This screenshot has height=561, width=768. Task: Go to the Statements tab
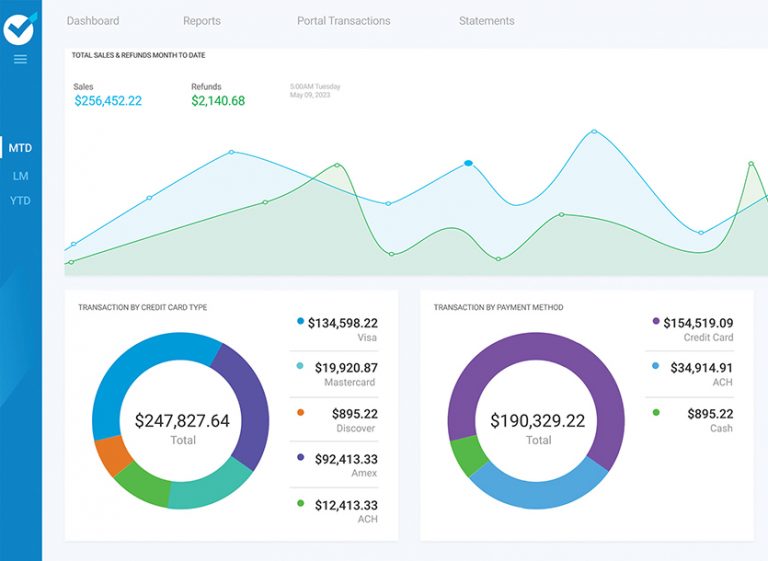point(486,21)
